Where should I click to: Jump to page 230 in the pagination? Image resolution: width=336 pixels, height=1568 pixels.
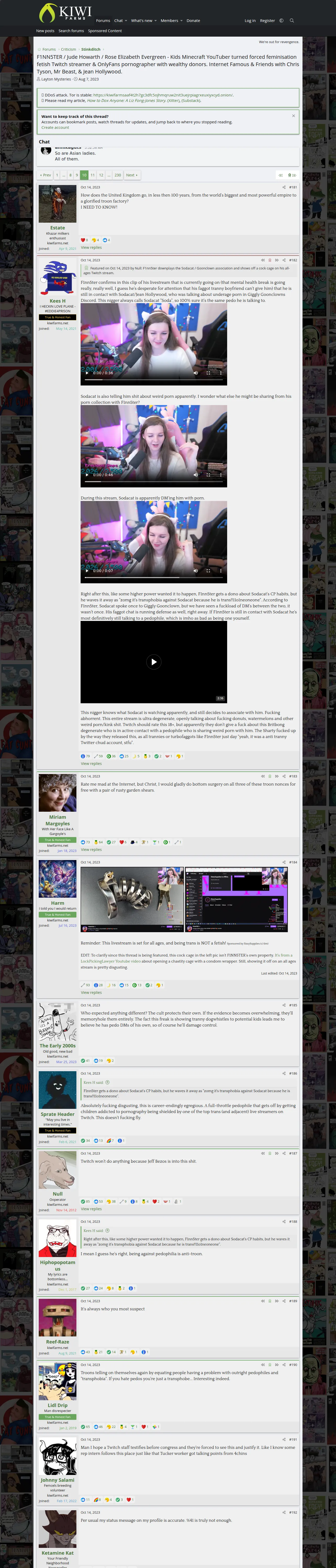pyautogui.click(x=118, y=175)
